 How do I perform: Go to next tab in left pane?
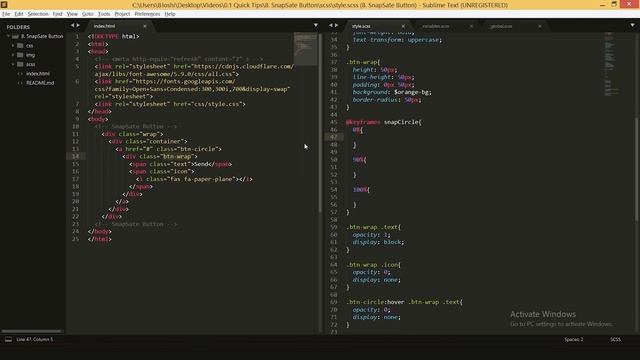tap(78, 25)
